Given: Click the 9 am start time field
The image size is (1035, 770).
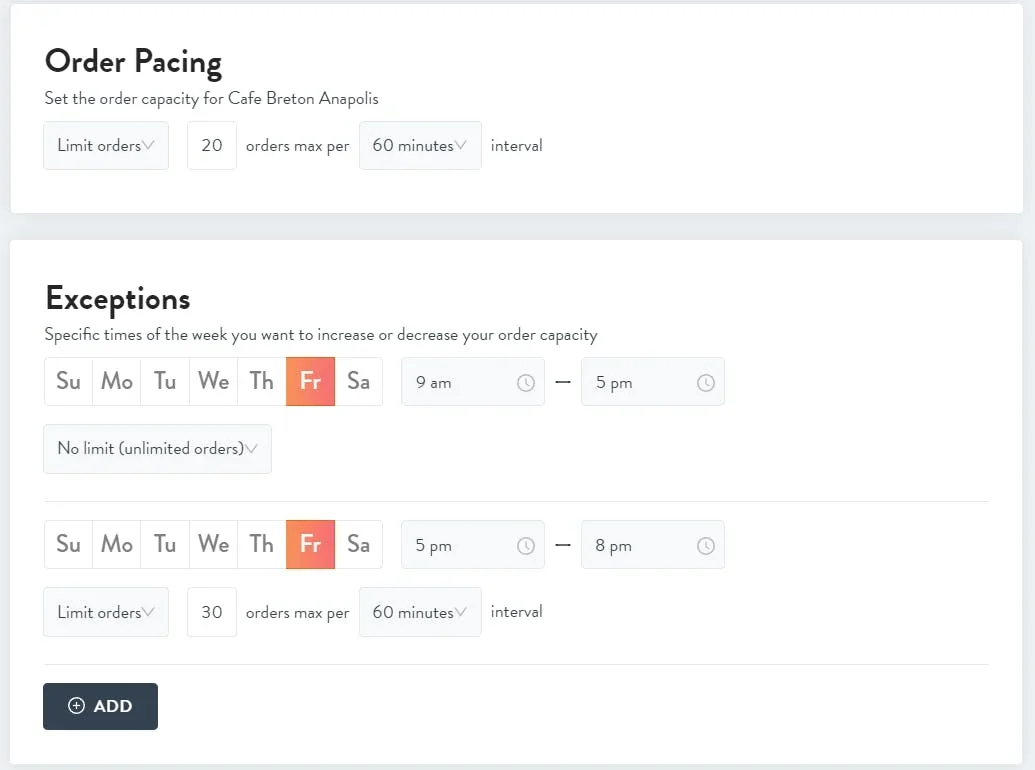Looking at the screenshot, I should click(x=473, y=382).
